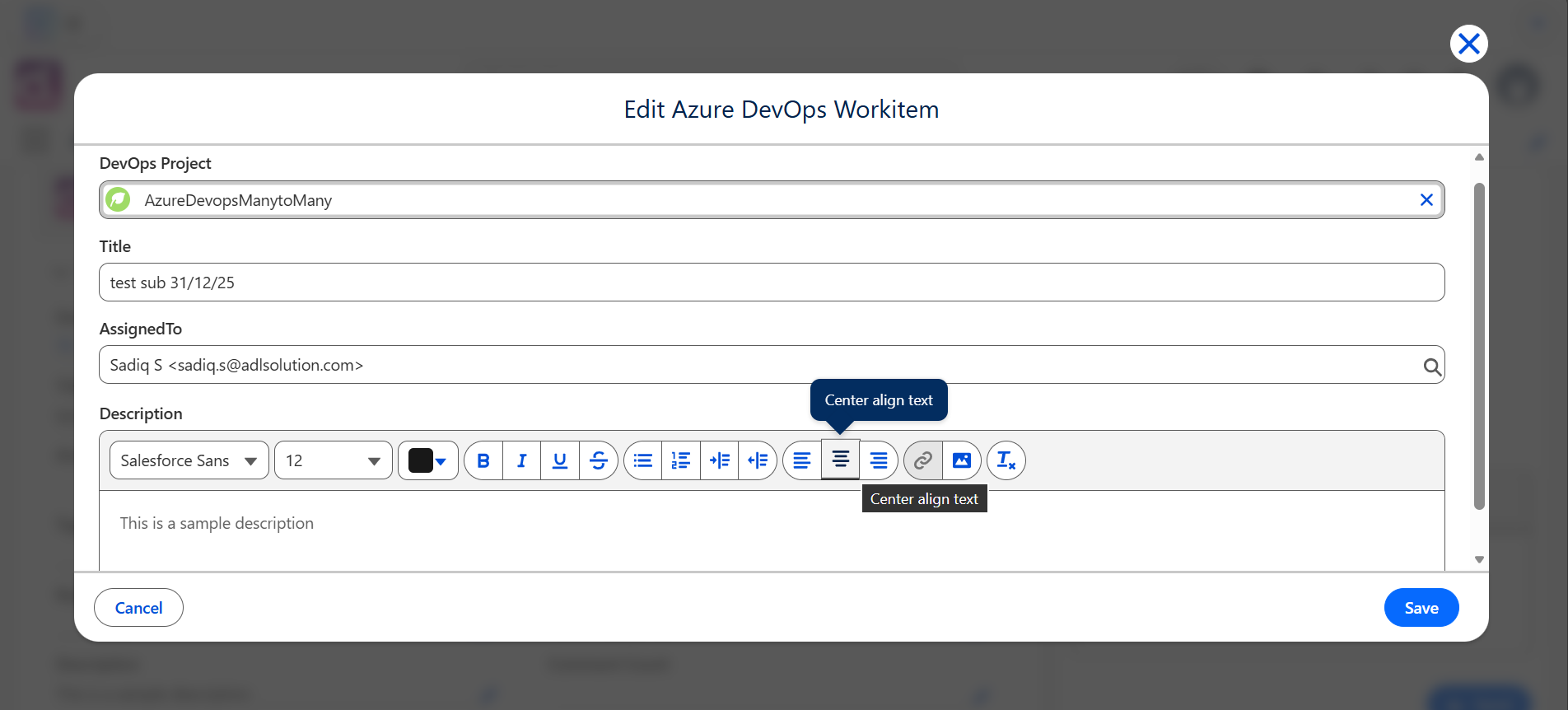Viewport: 1568px width, 710px height.
Task: Click the AssignedTo search magnifier icon
Action: [1432, 367]
